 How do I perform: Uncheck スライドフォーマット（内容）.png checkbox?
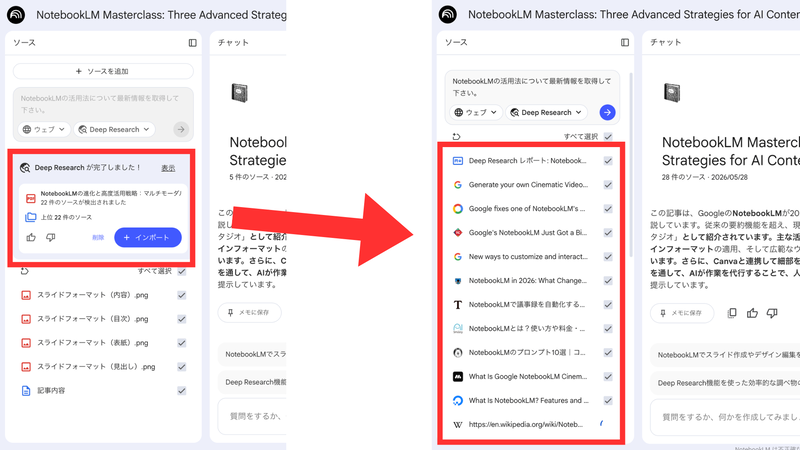coord(182,295)
